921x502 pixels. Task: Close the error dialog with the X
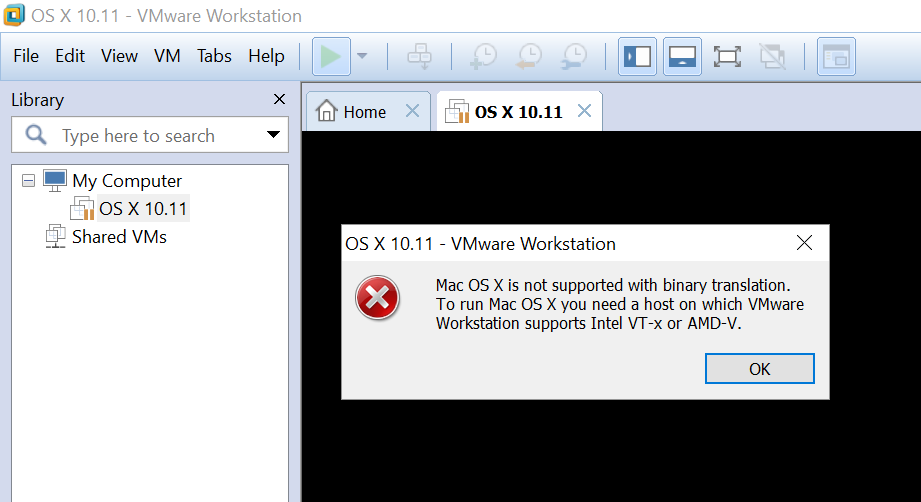coord(804,242)
